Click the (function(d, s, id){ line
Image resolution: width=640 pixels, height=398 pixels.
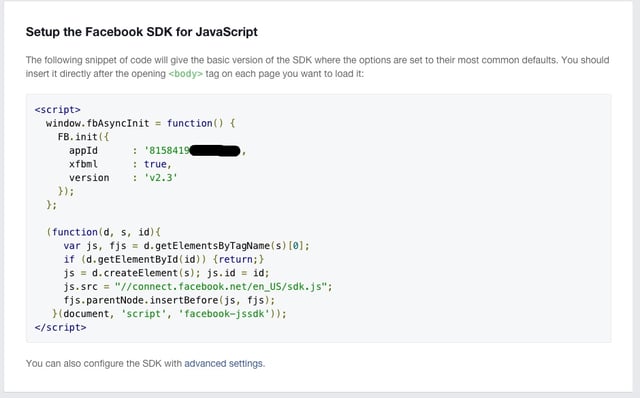[103, 232]
